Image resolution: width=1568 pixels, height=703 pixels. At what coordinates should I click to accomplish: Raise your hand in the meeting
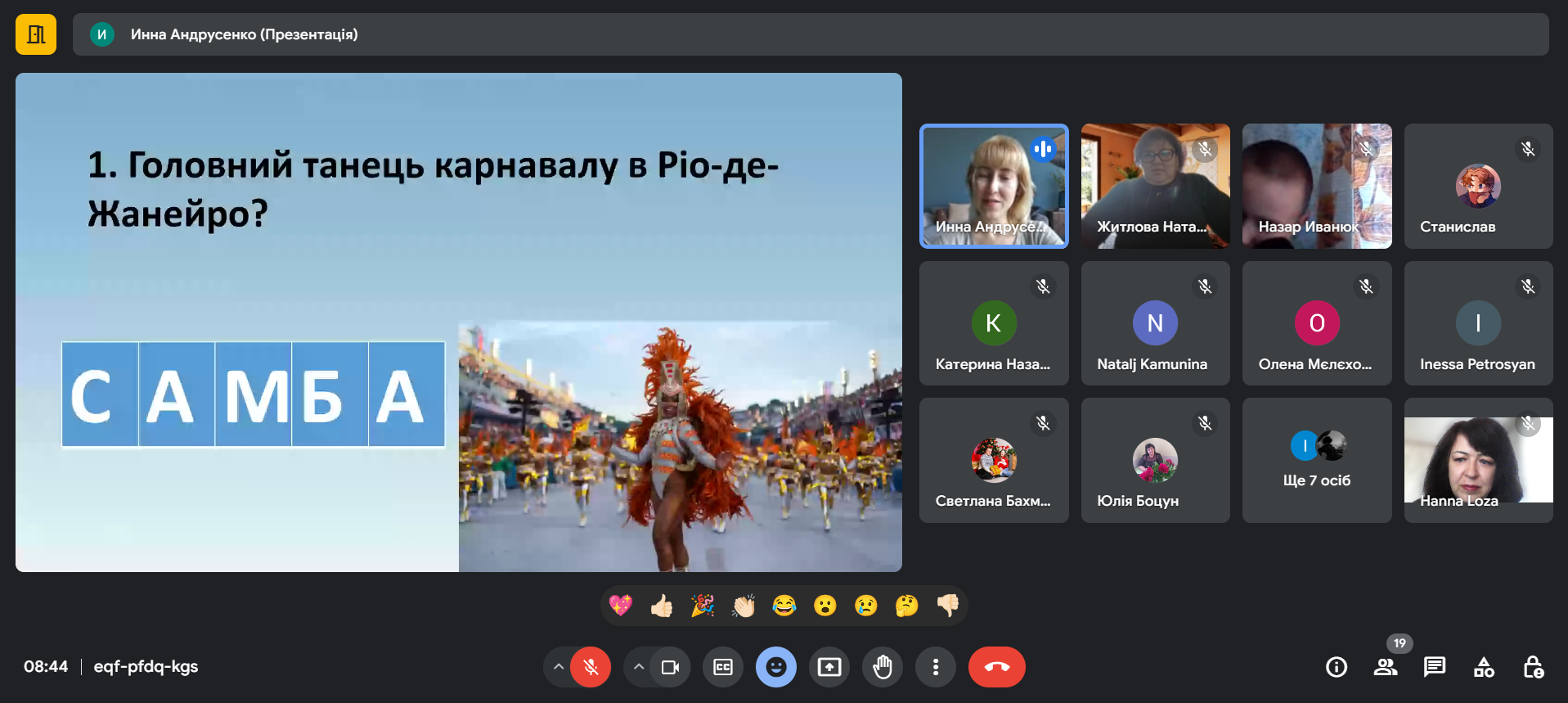882,667
